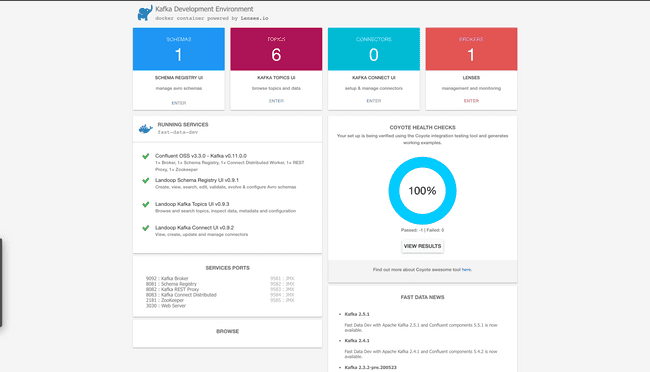Click the 'KAFKA CONNECT UI' card title
The width and height of the screenshot is (650, 372).
click(374, 78)
